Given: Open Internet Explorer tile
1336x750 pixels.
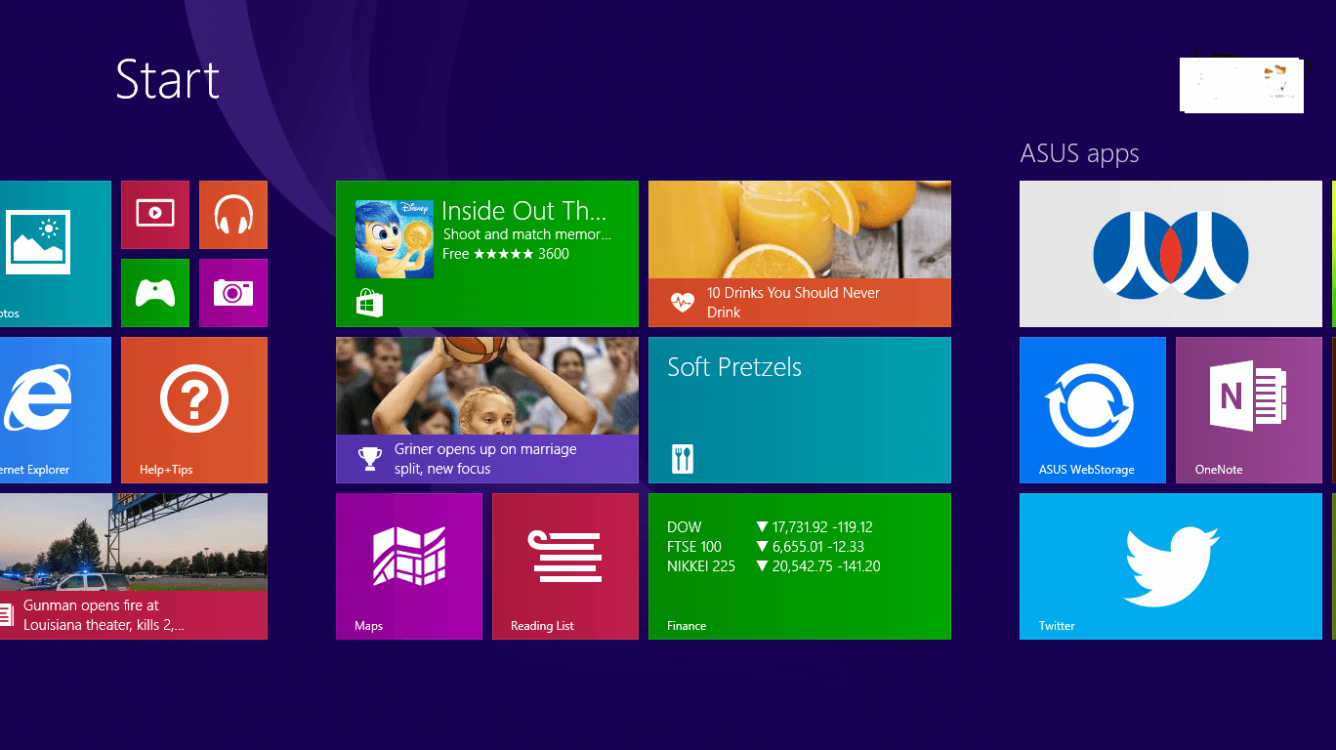Looking at the screenshot, I should click(55, 410).
